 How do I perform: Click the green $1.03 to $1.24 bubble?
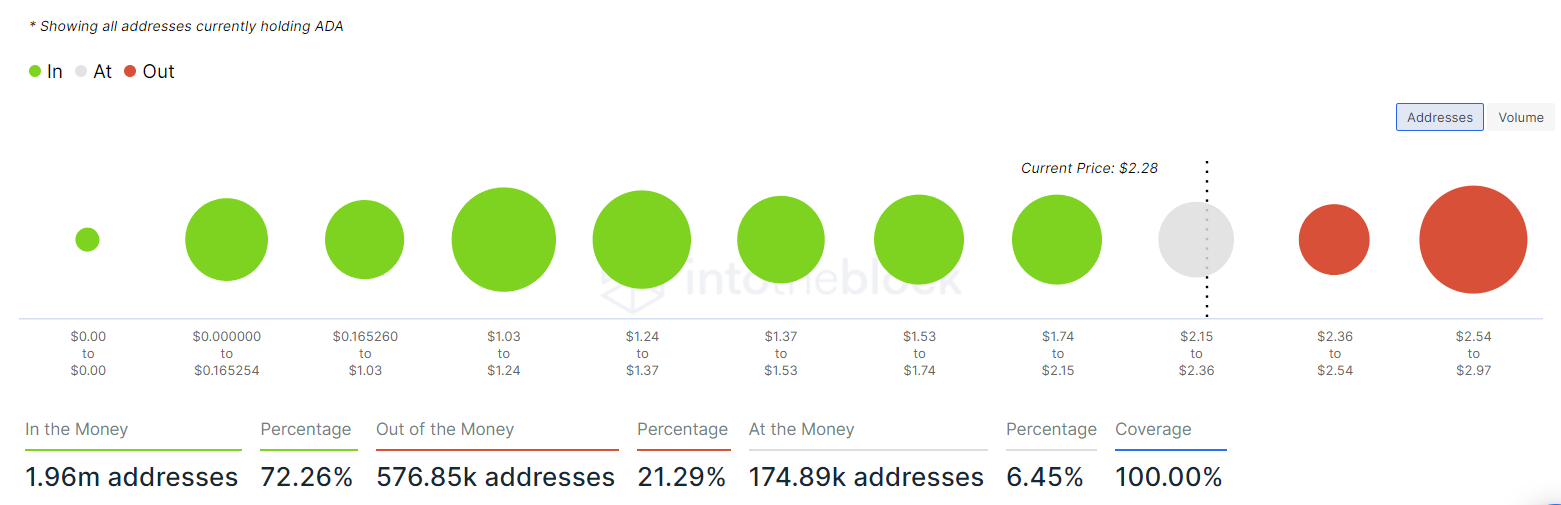(503, 240)
